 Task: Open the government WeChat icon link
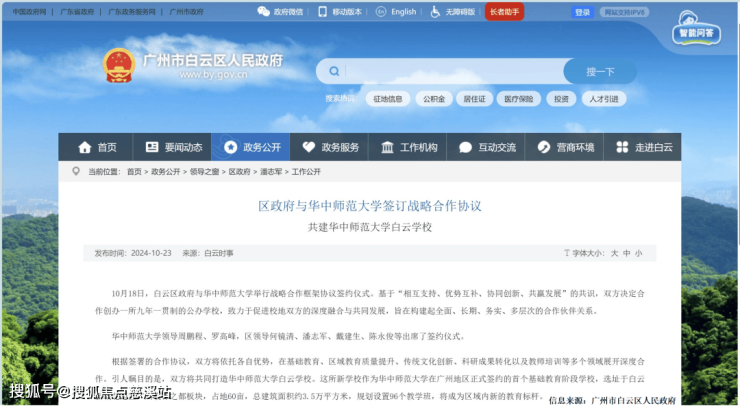point(263,12)
